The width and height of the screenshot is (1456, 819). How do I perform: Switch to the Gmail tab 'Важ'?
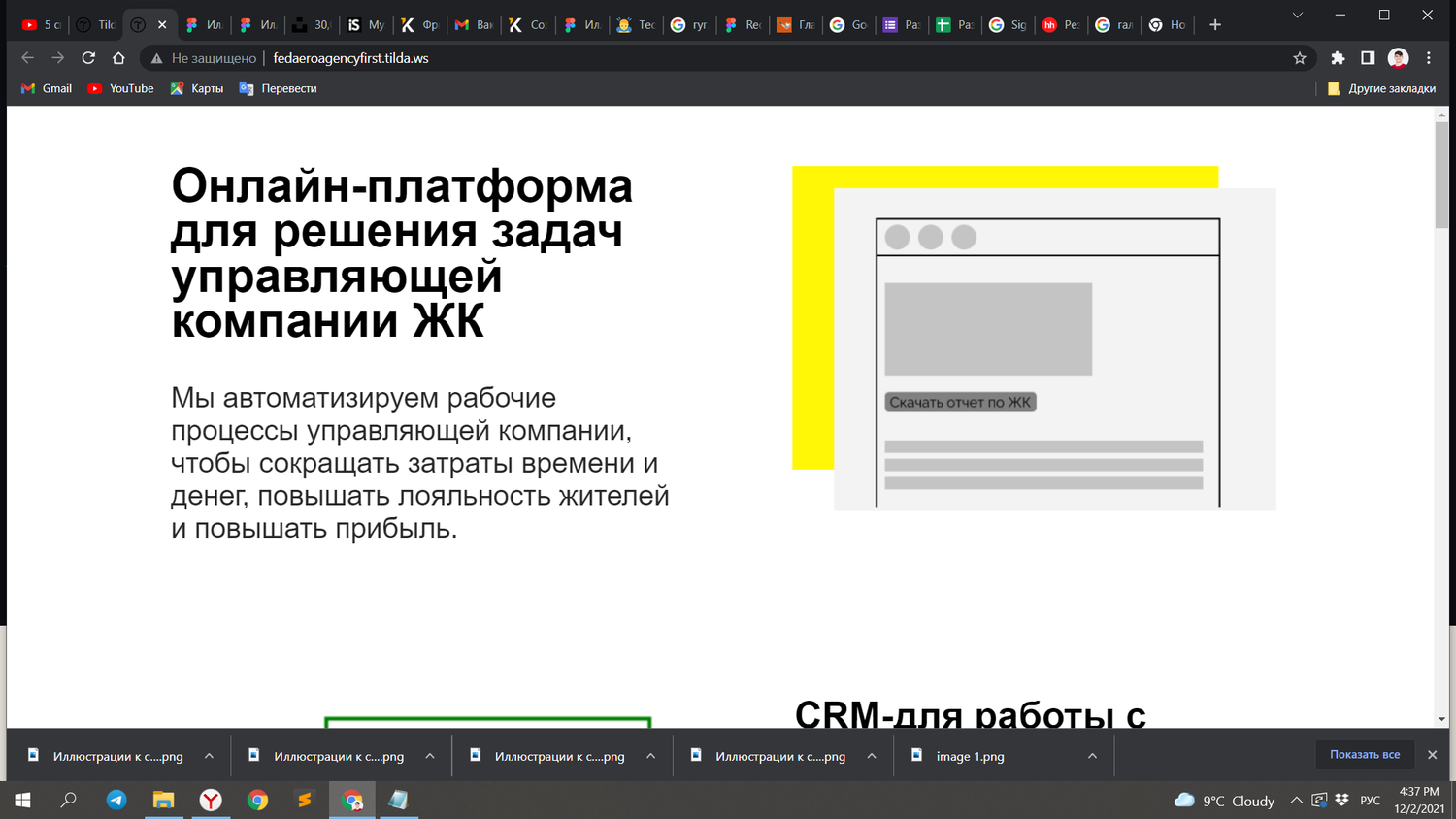(475, 25)
